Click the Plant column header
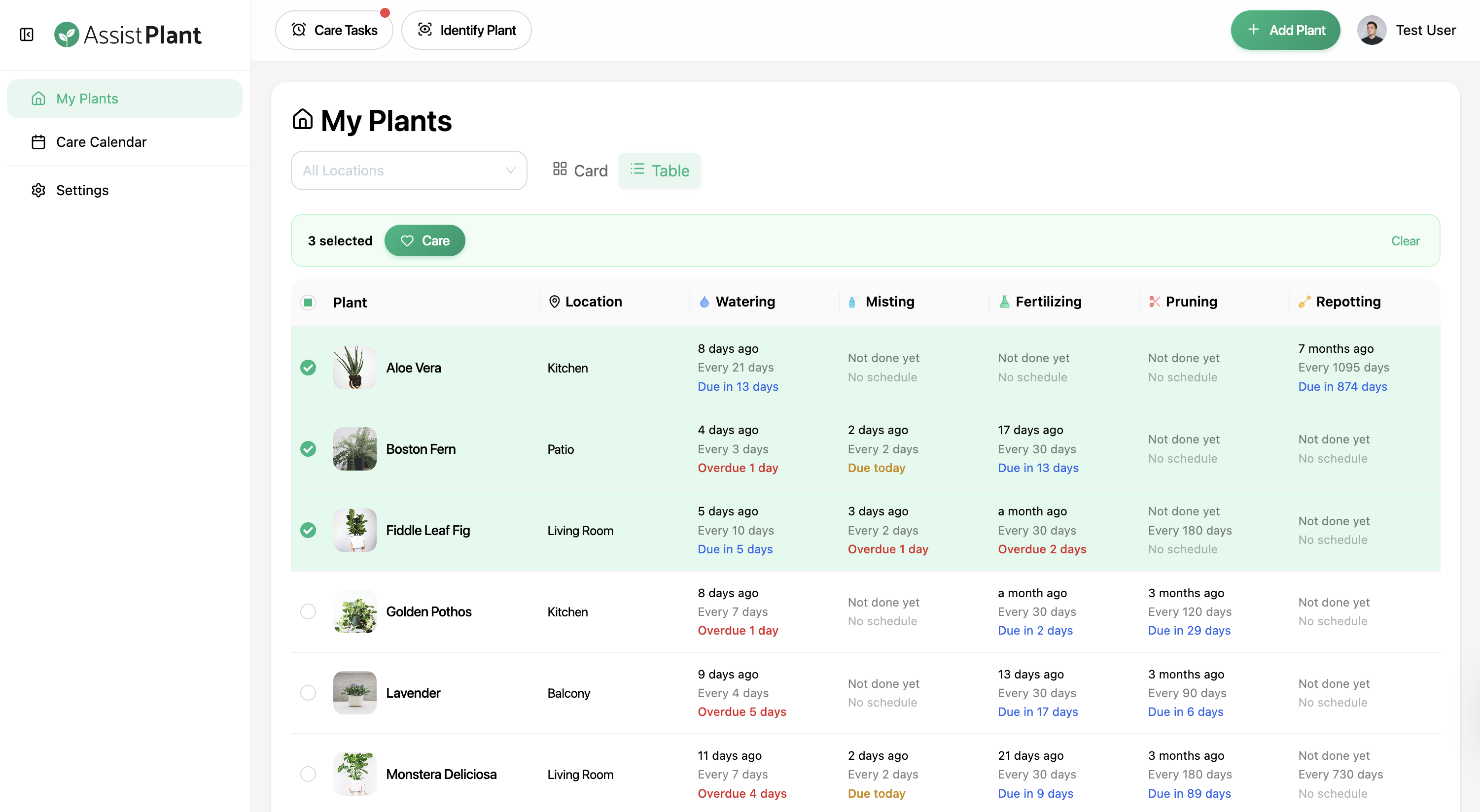This screenshot has height=812, width=1480. (x=350, y=303)
